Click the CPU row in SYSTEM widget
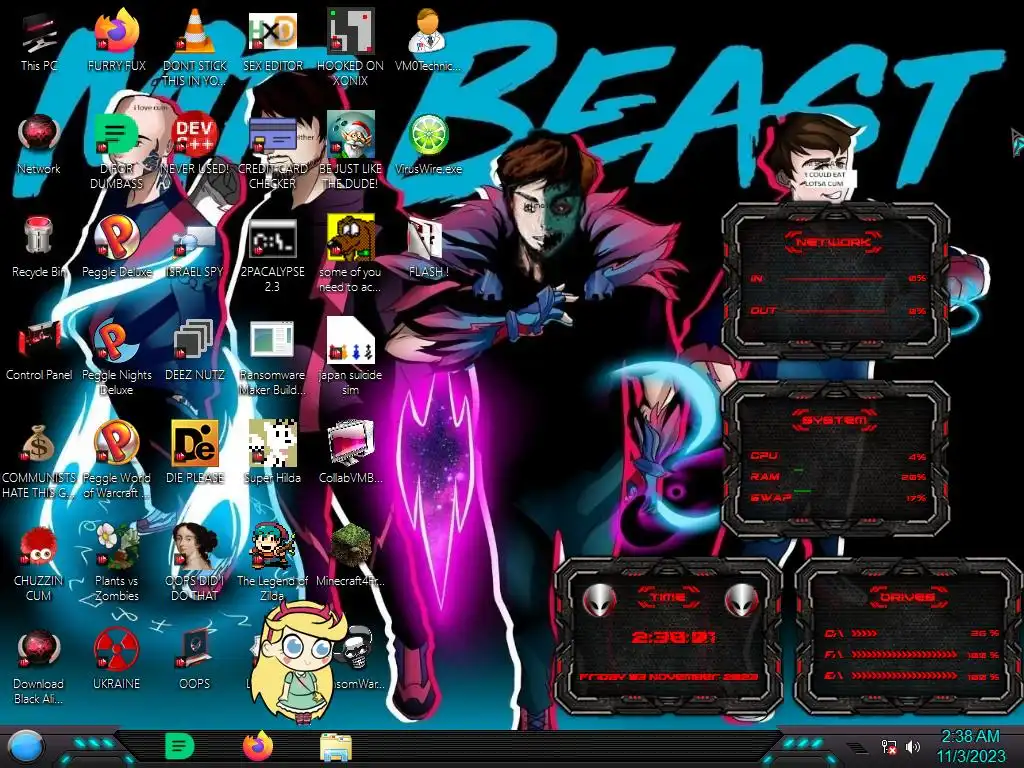The image size is (1024, 768). 838,456
